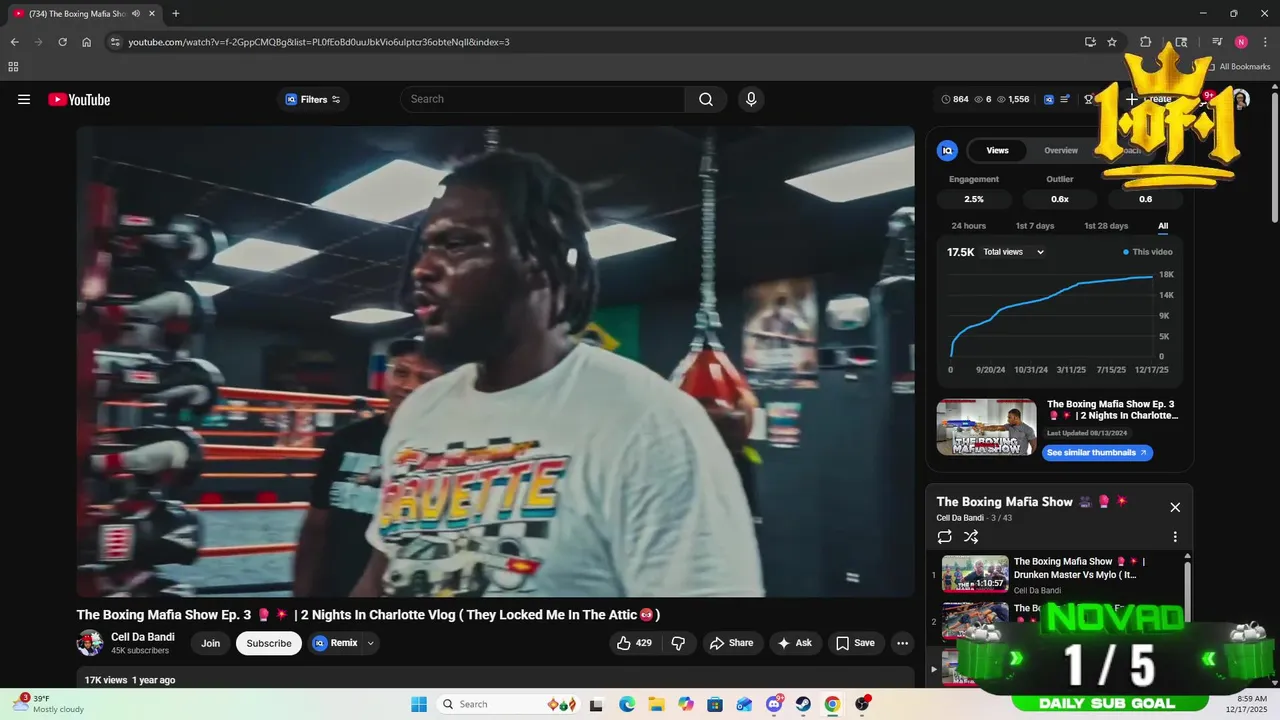Open more video actions ellipsis
Viewport: 1280px width, 720px height.
pos(902,643)
